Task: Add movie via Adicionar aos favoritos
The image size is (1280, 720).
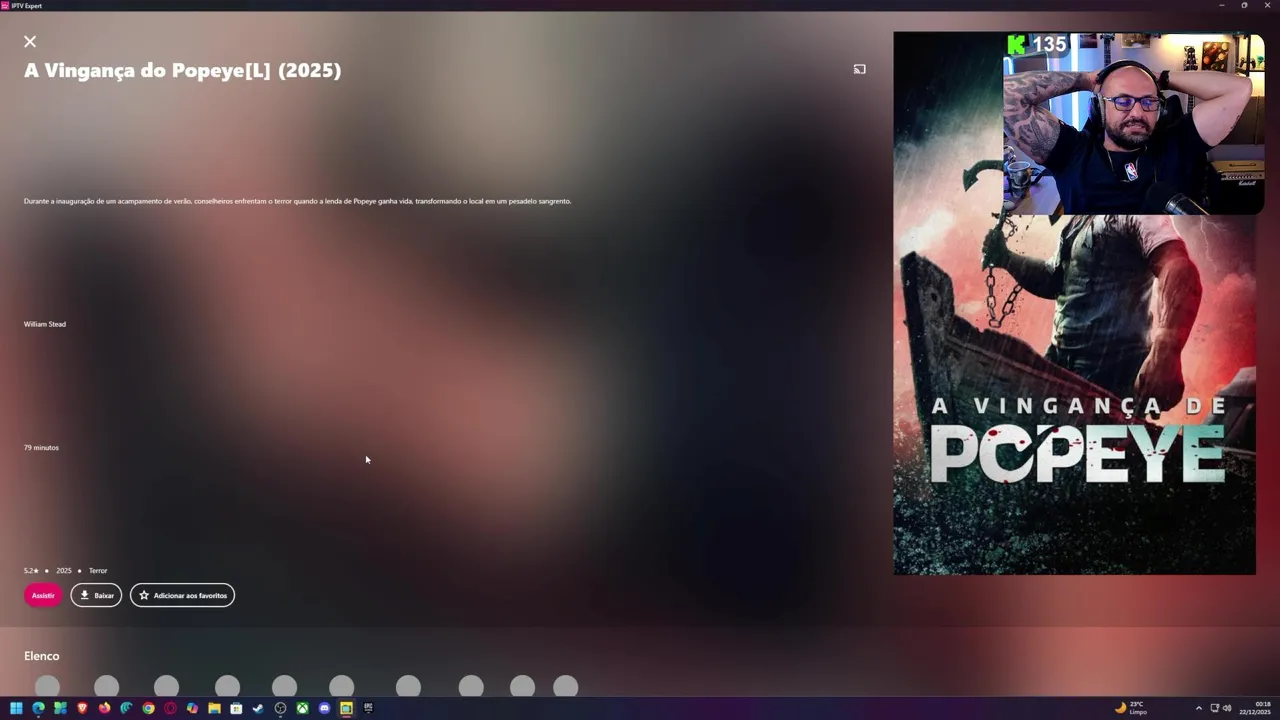Action: (x=182, y=595)
